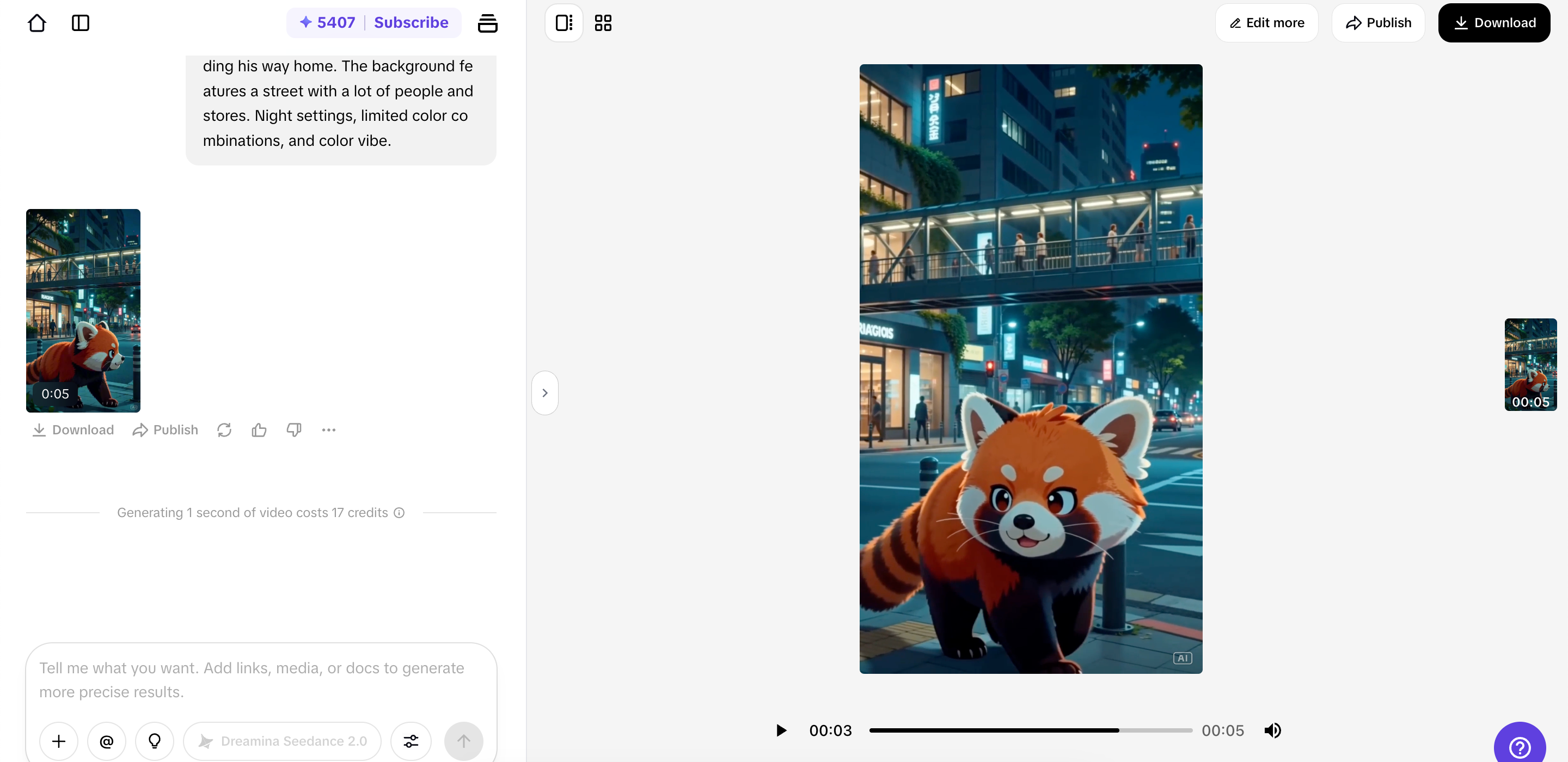This screenshot has height=762, width=1568.
Task: Open the lightbulb inspiration button
Action: tap(155, 741)
